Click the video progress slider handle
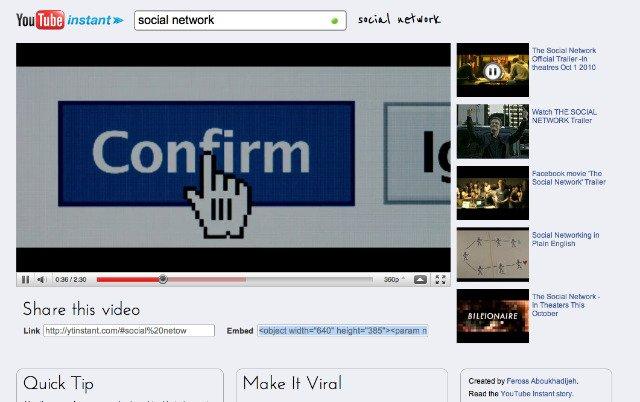The image size is (640, 402). (x=163, y=280)
